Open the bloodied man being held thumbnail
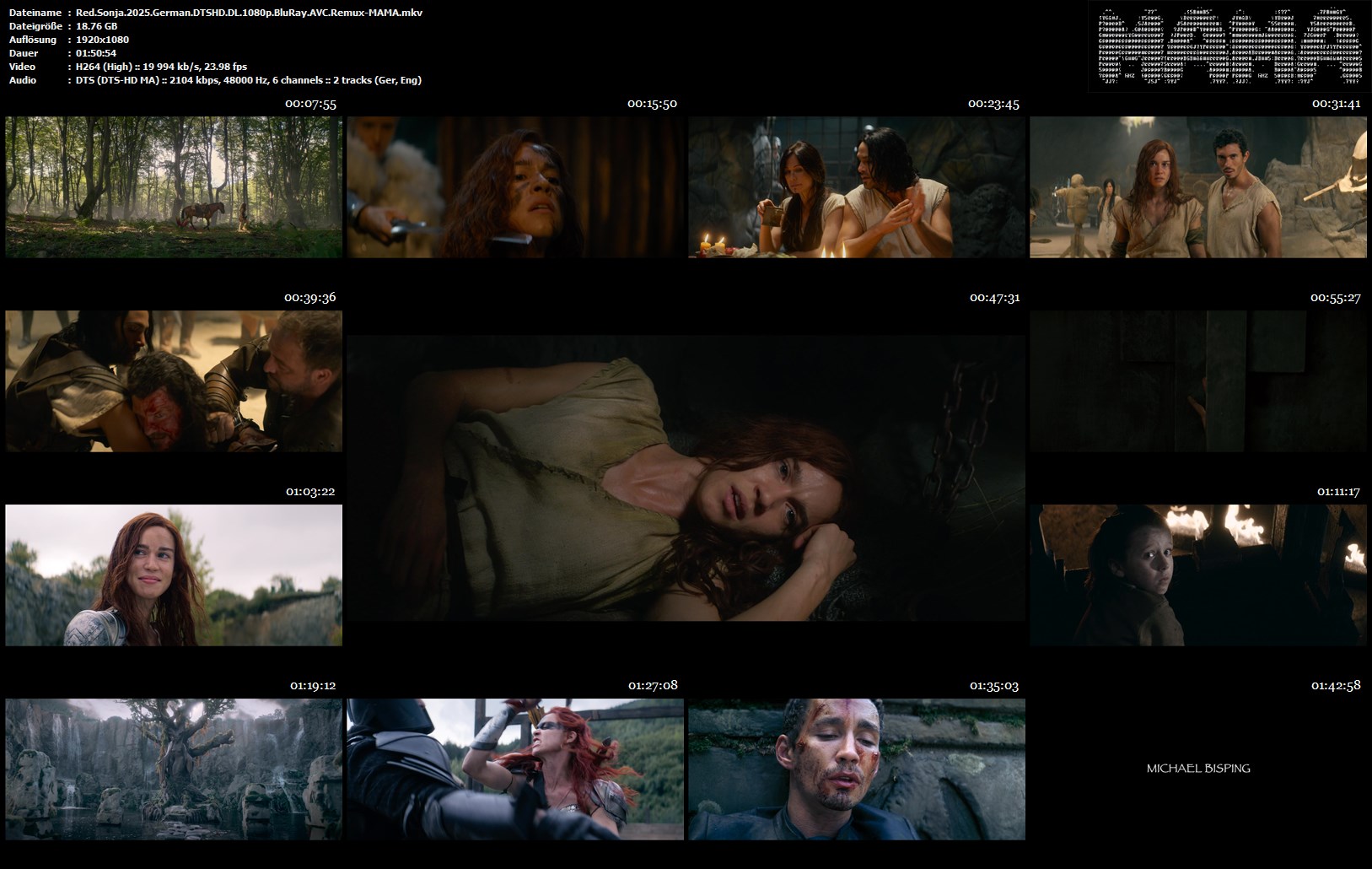 [x=174, y=381]
